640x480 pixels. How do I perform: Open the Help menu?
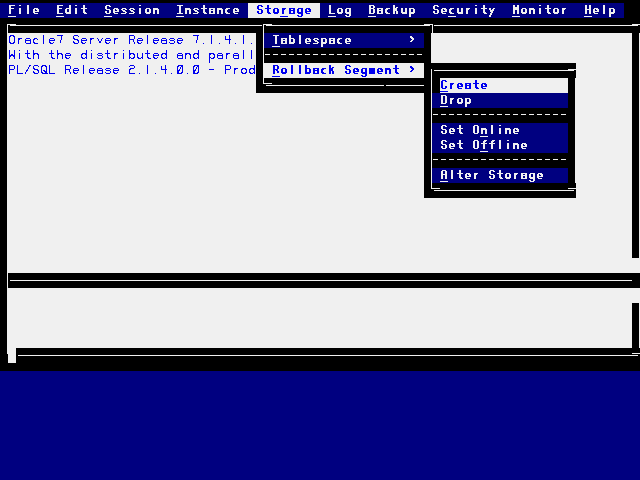click(x=600, y=10)
